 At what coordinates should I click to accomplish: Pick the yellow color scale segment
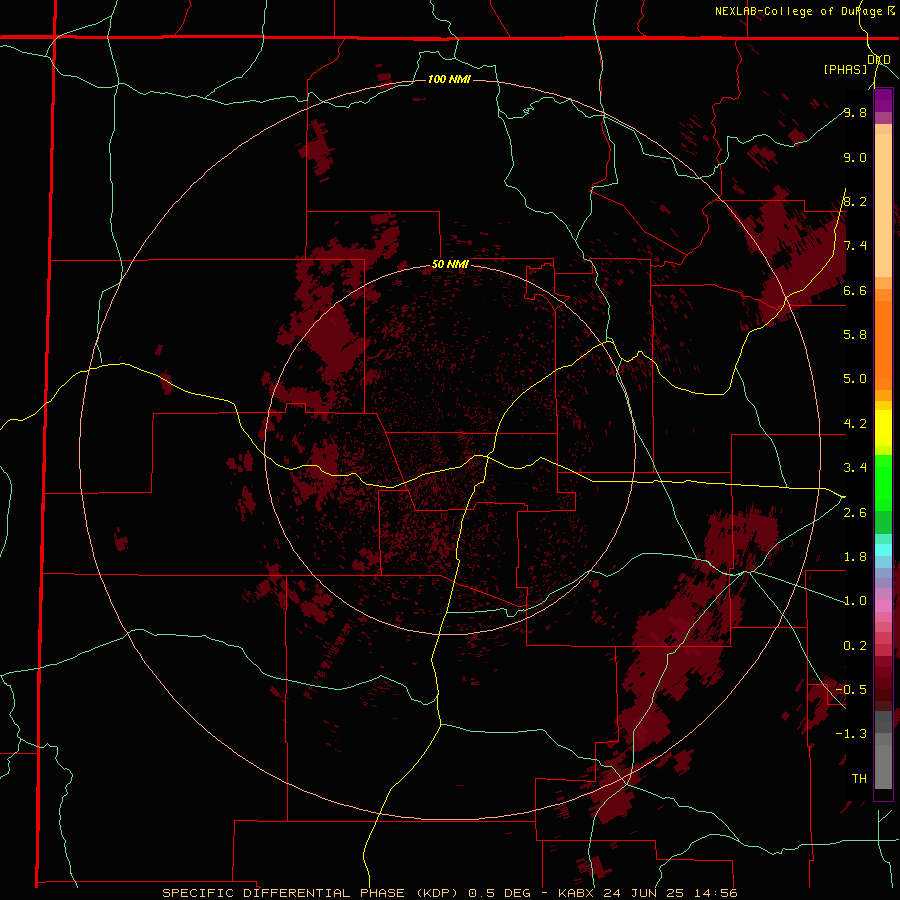pos(883,428)
